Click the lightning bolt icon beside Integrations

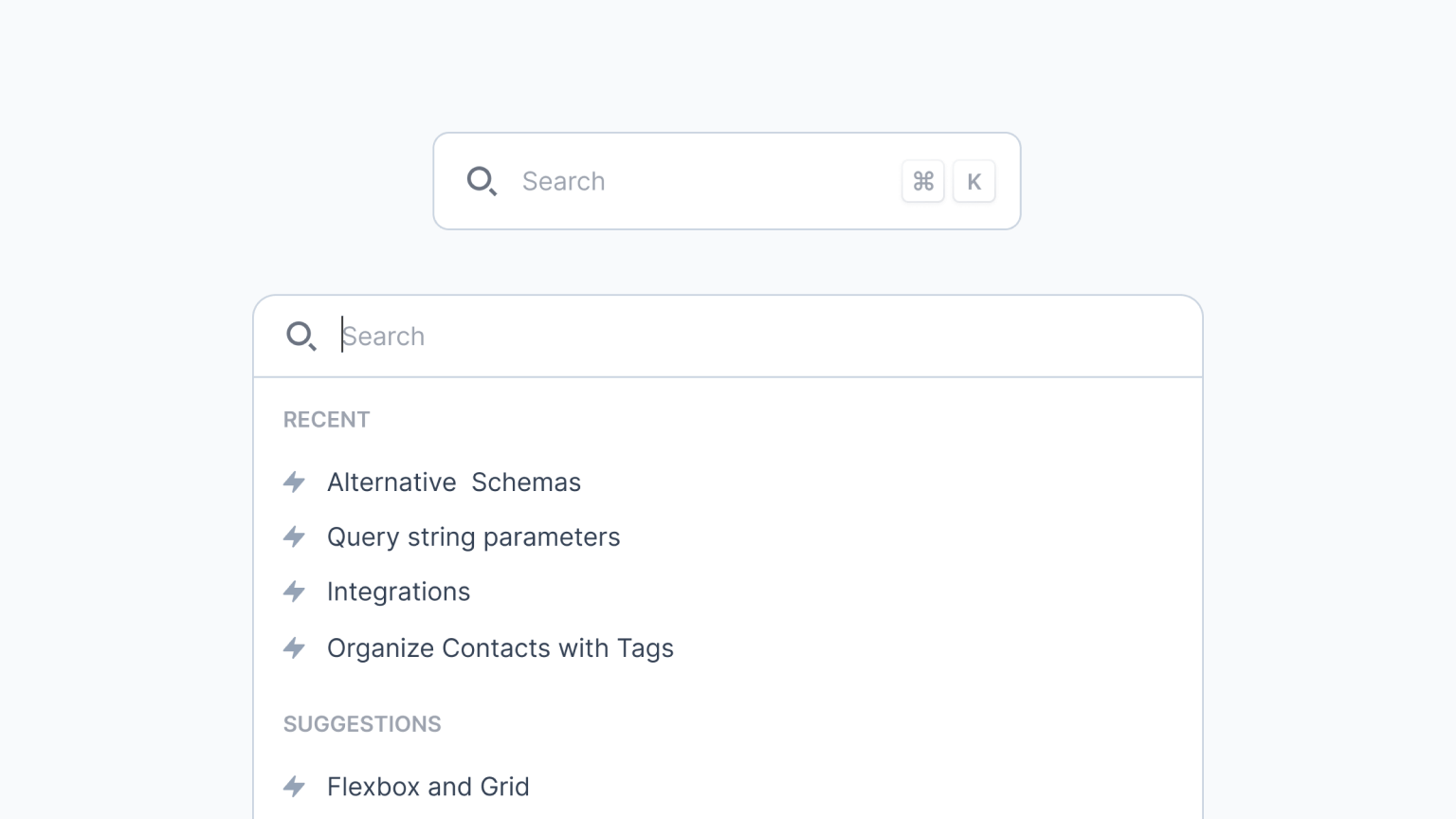click(294, 591)
